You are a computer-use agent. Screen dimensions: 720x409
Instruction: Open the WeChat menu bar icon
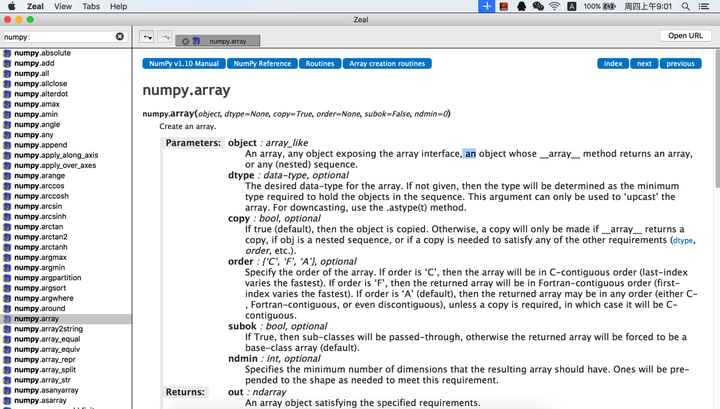[538, 6]
